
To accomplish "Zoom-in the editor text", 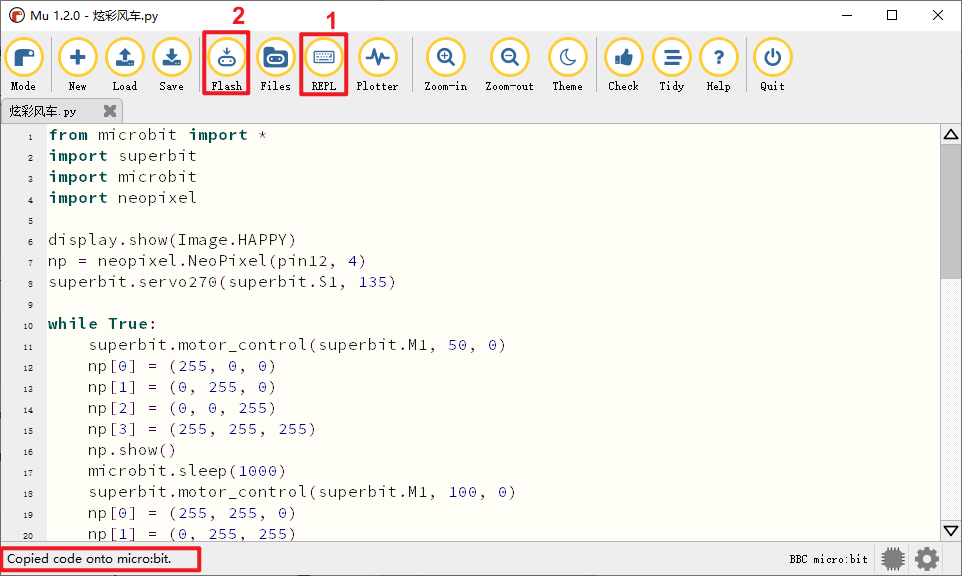I will [x=446, y=64].
